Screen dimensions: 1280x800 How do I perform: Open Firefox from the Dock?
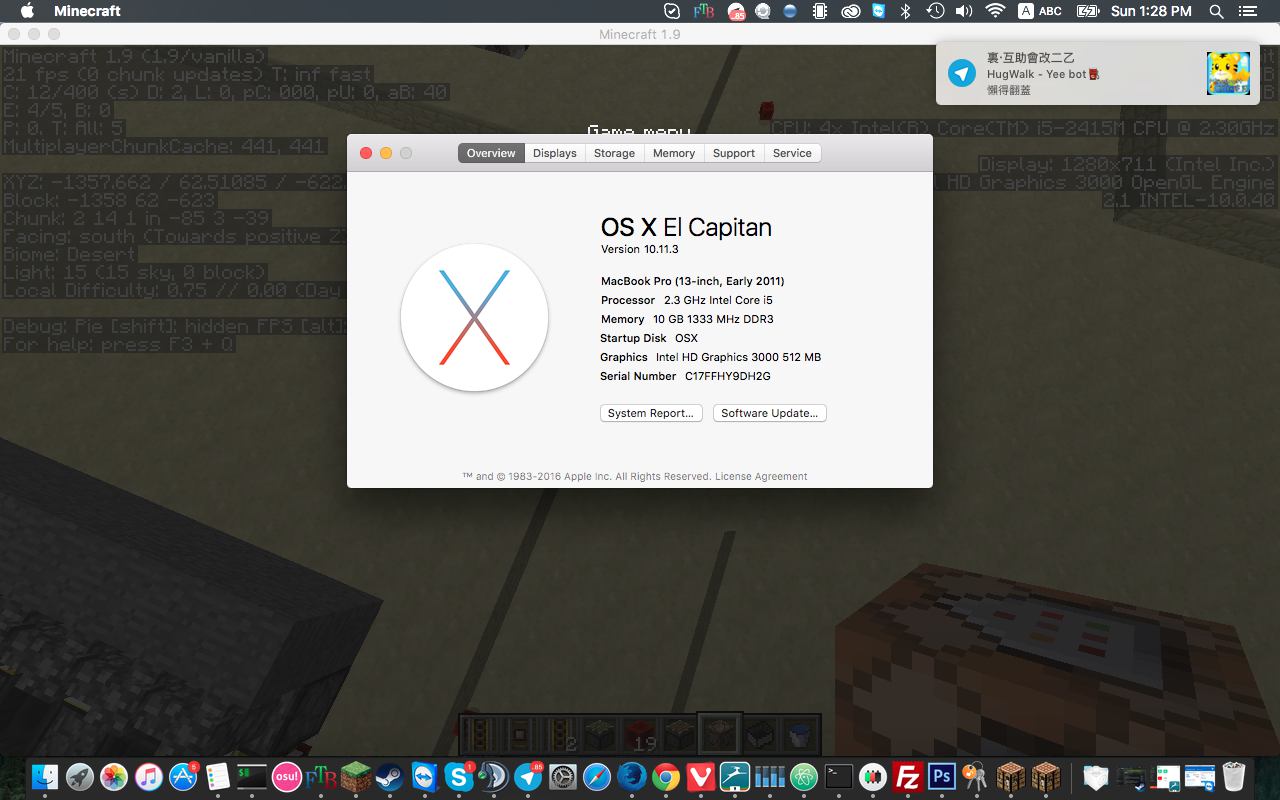pos(632,776)
